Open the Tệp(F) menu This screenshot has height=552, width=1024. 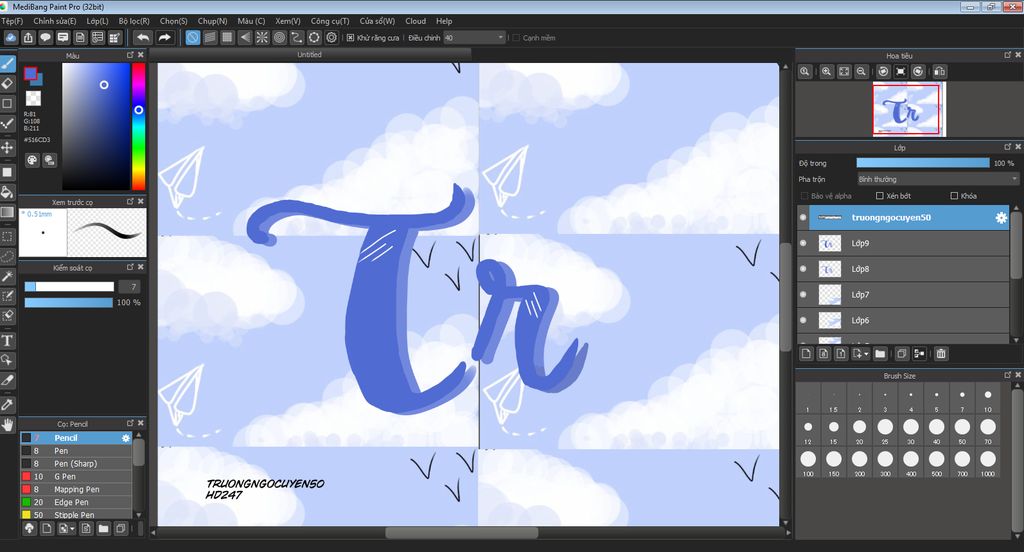point(12,21)
